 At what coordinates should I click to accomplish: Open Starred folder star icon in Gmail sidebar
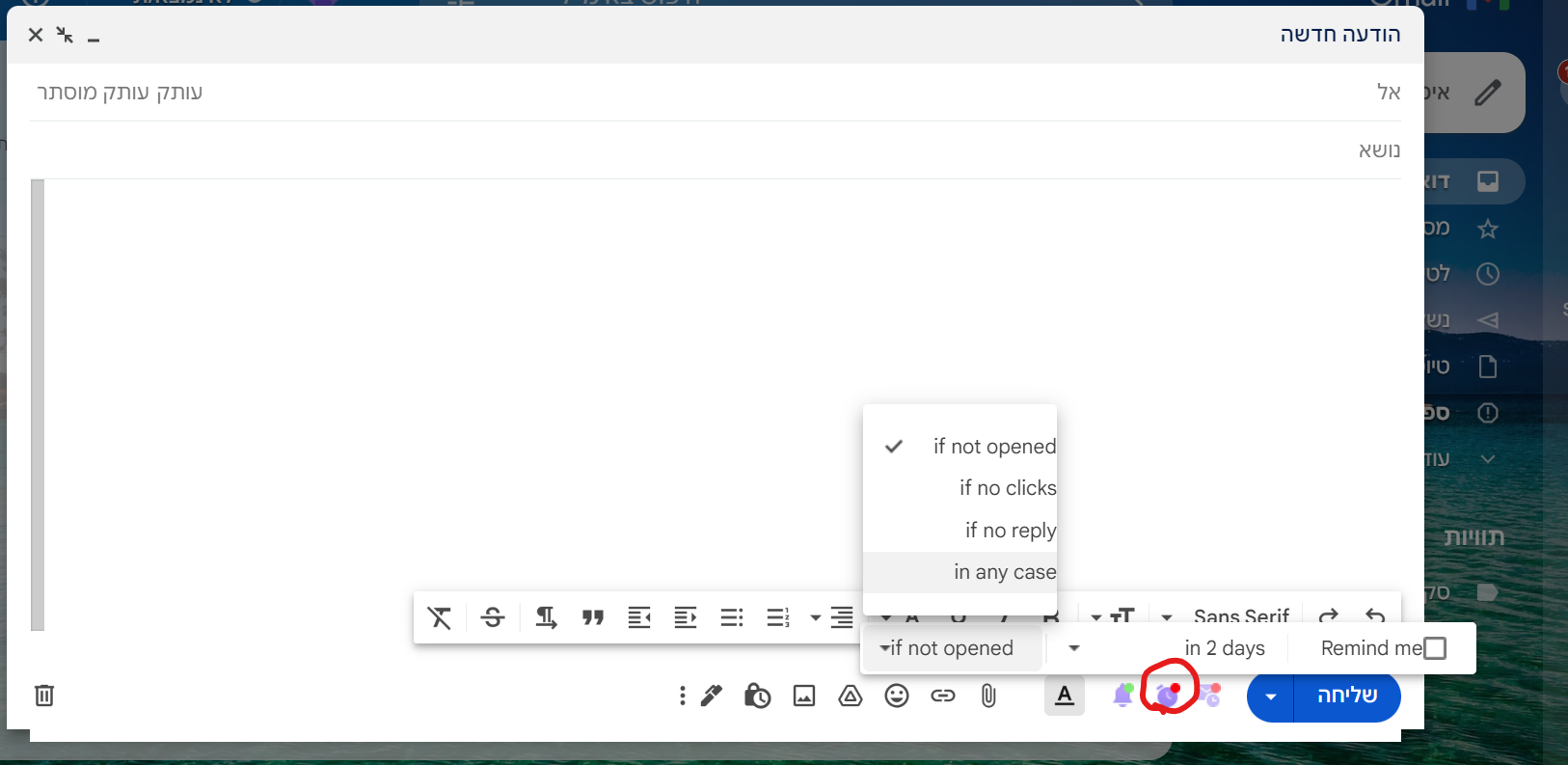tap(1488, 229)
